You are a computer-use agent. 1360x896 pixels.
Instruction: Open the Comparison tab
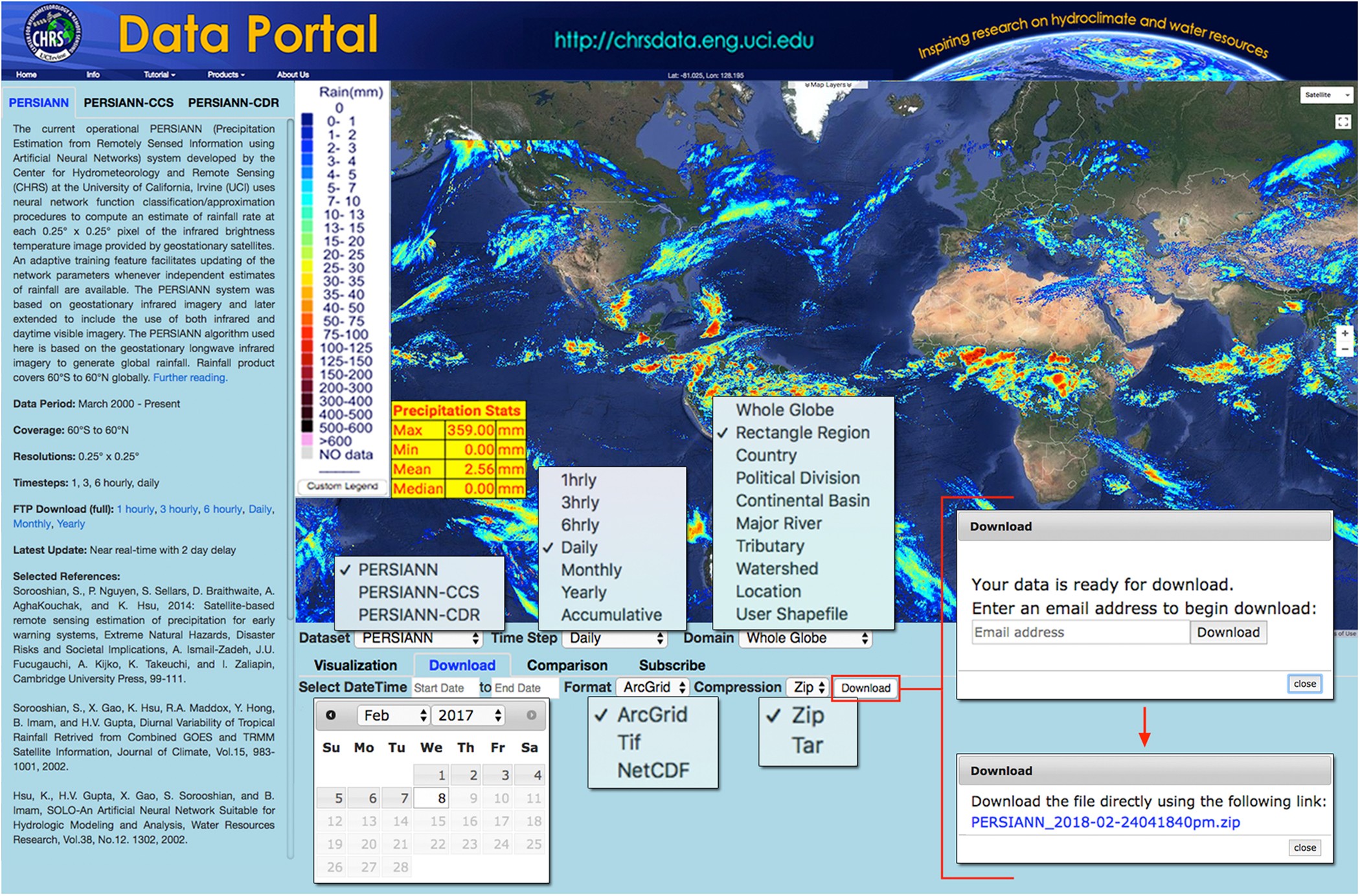pyautogui.click(x=567, y=666)
